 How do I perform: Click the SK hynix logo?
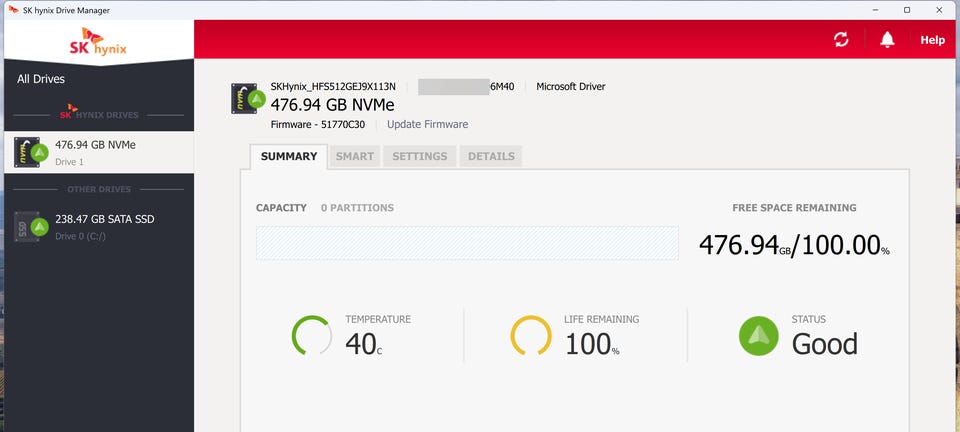point(98,42)
